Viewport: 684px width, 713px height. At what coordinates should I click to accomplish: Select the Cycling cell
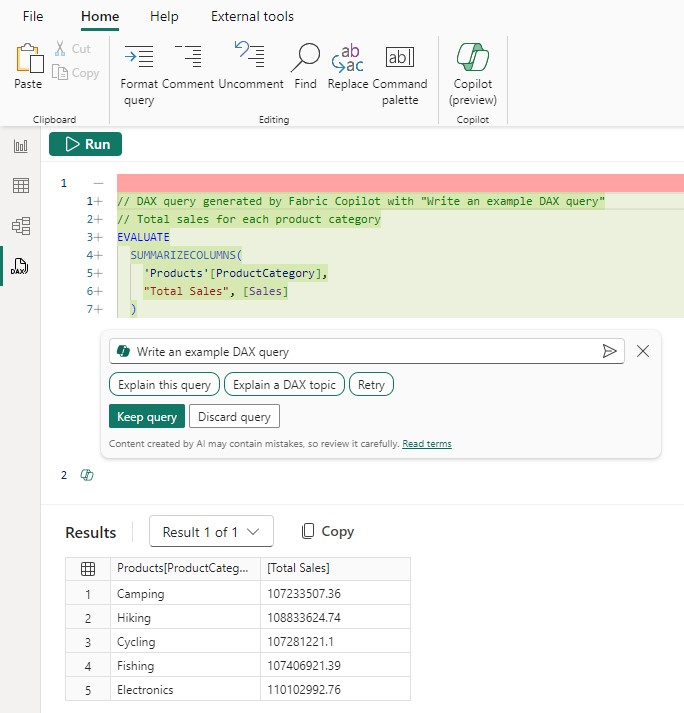pos(185,642)
